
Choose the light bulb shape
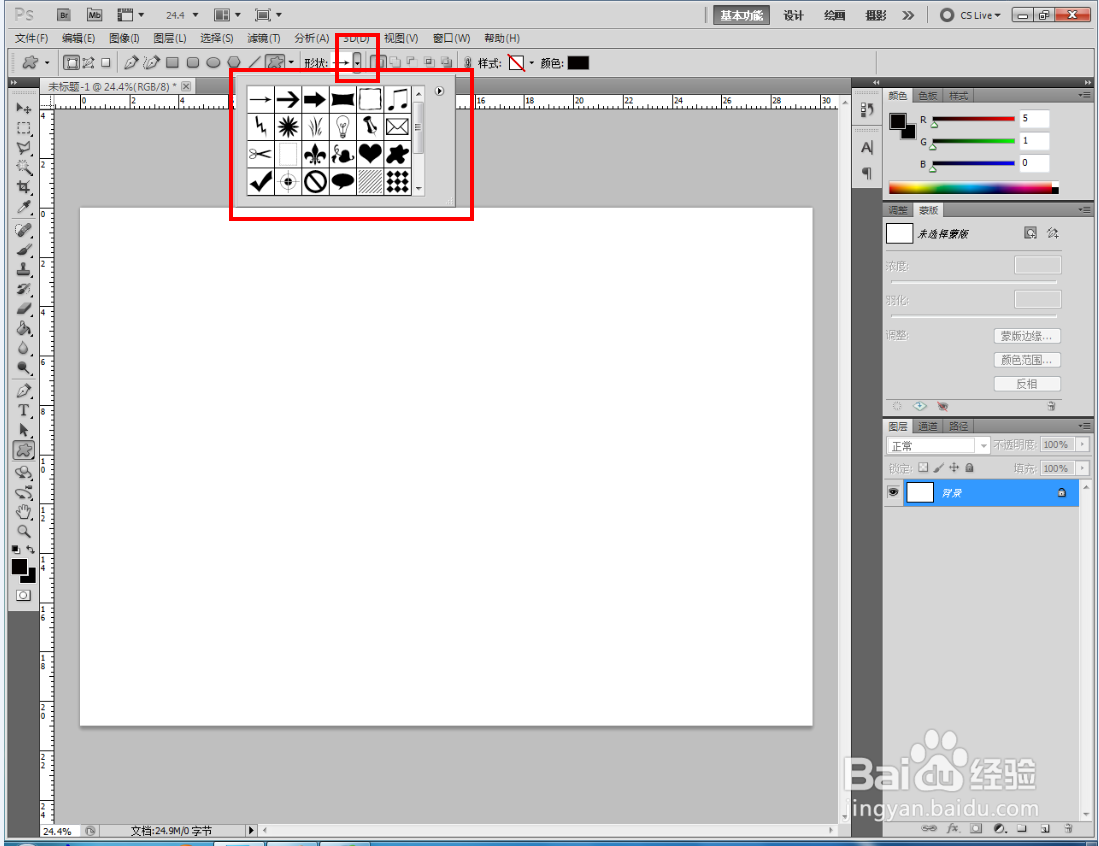[343, 127]
